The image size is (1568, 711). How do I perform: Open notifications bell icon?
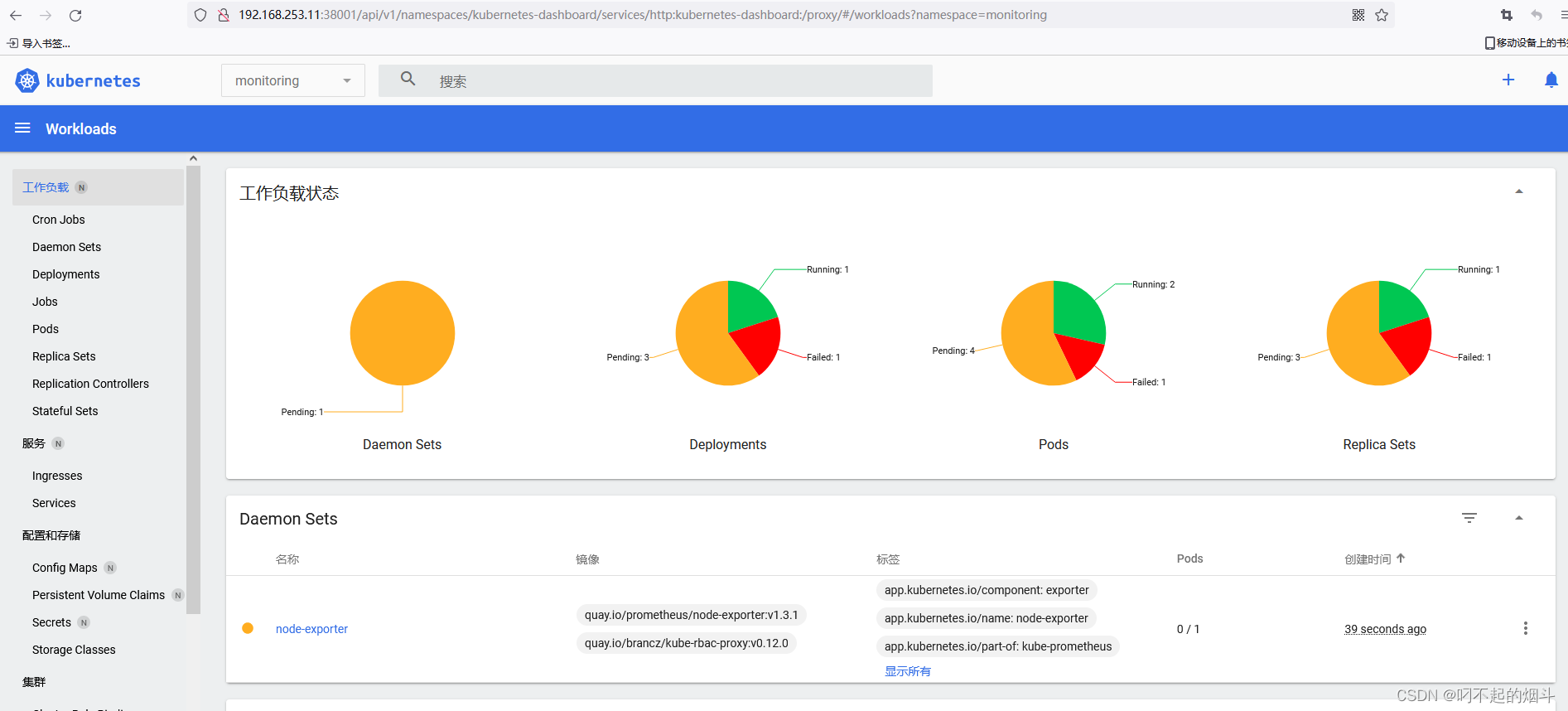[1551, 80]
